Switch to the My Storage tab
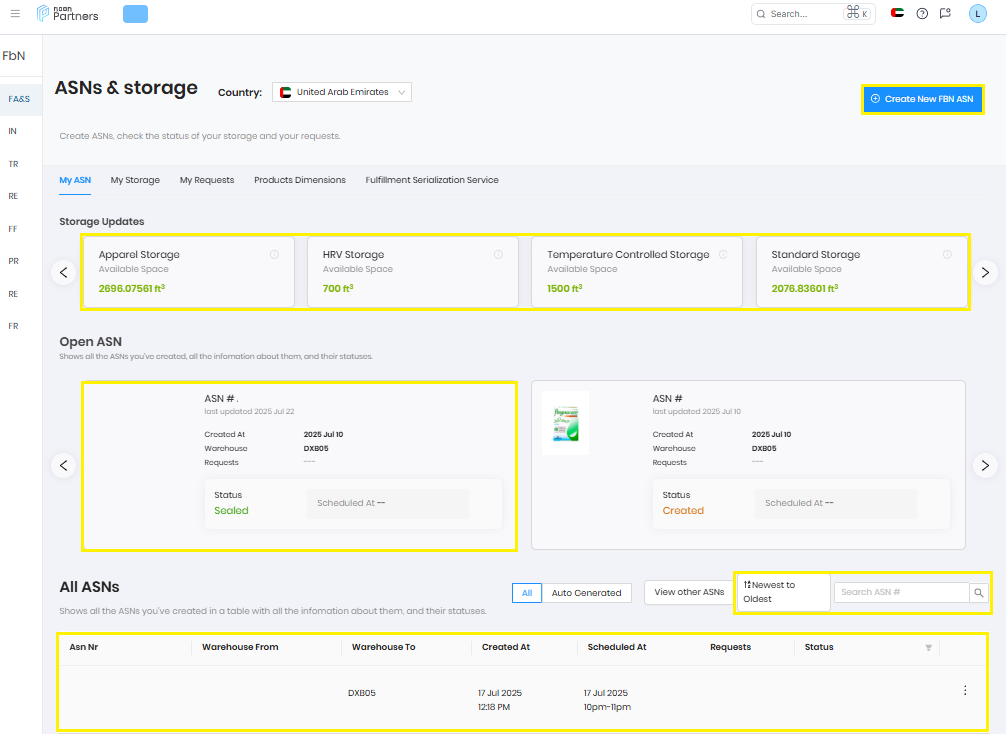This screenshot has width=1006, height=734. point(135,180)
